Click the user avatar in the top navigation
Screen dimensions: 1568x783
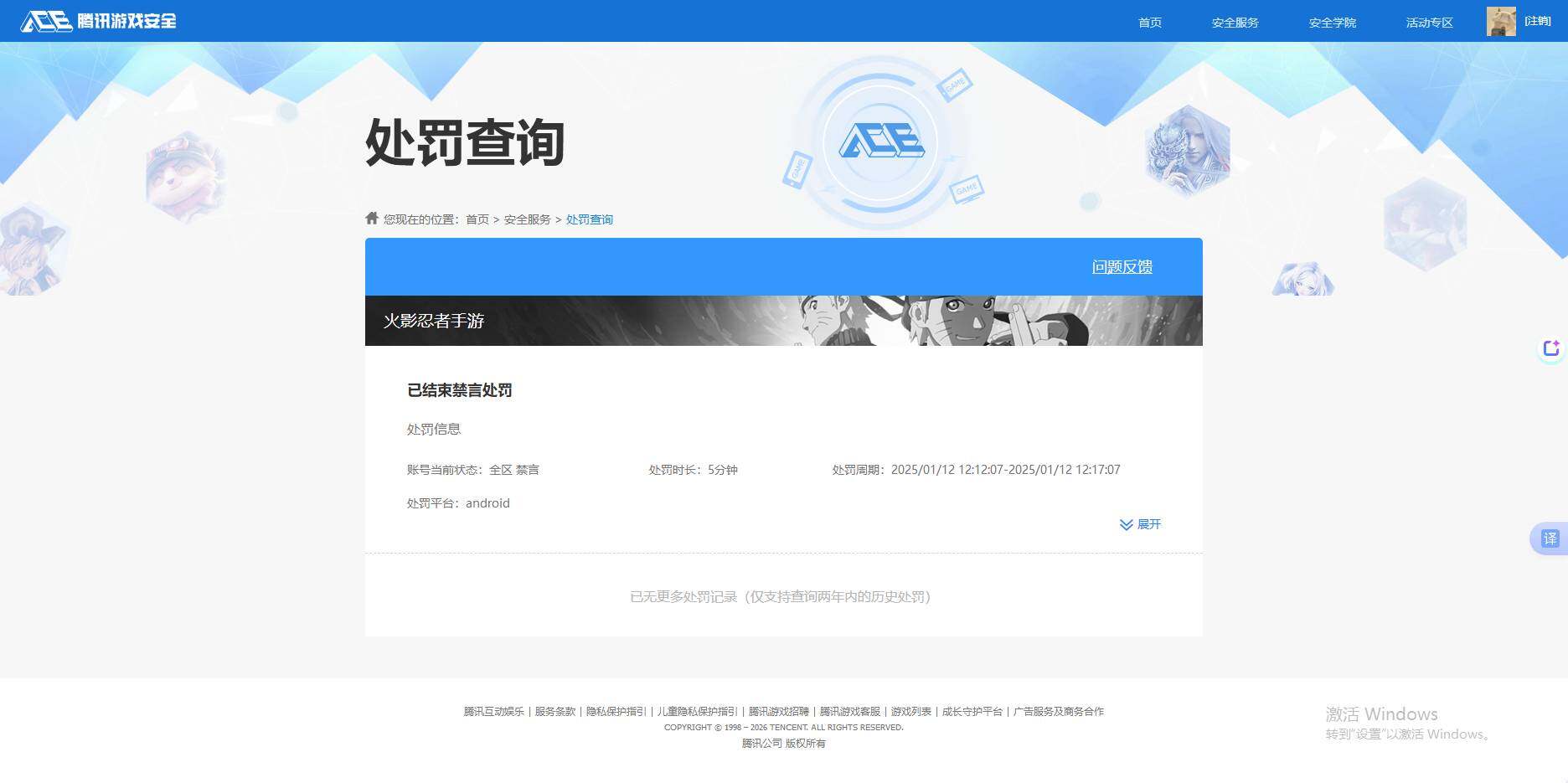[x=1501, y=21]
